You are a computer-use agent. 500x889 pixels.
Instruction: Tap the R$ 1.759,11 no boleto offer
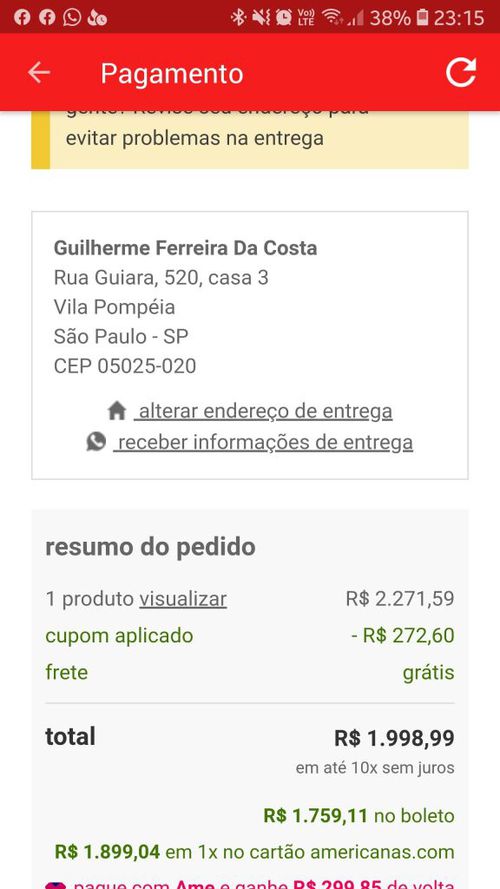(359, 816)
